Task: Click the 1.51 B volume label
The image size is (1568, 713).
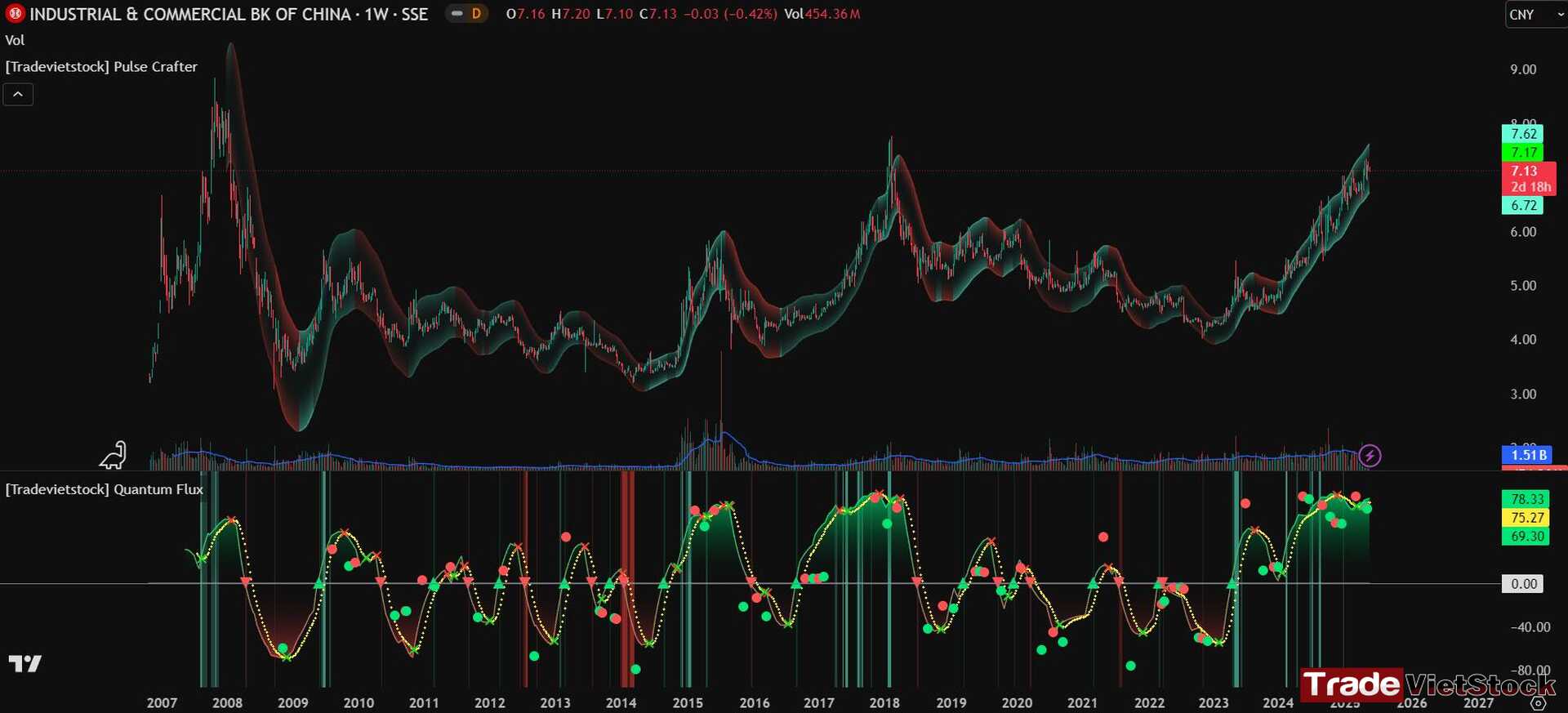Action: pos(1527,455)
